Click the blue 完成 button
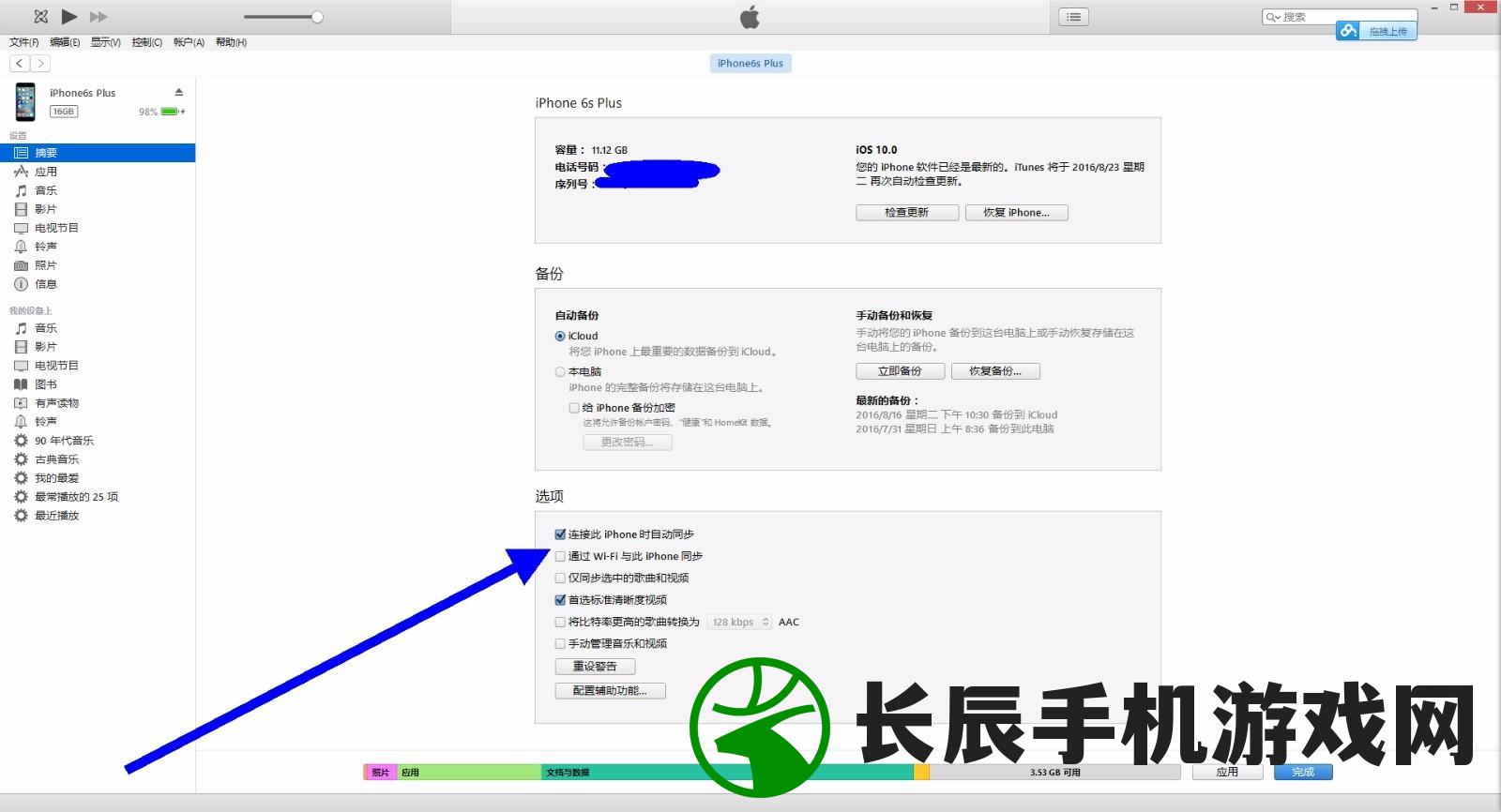The width and height of the screenshot is (1501, 812). pos(1303,773)
